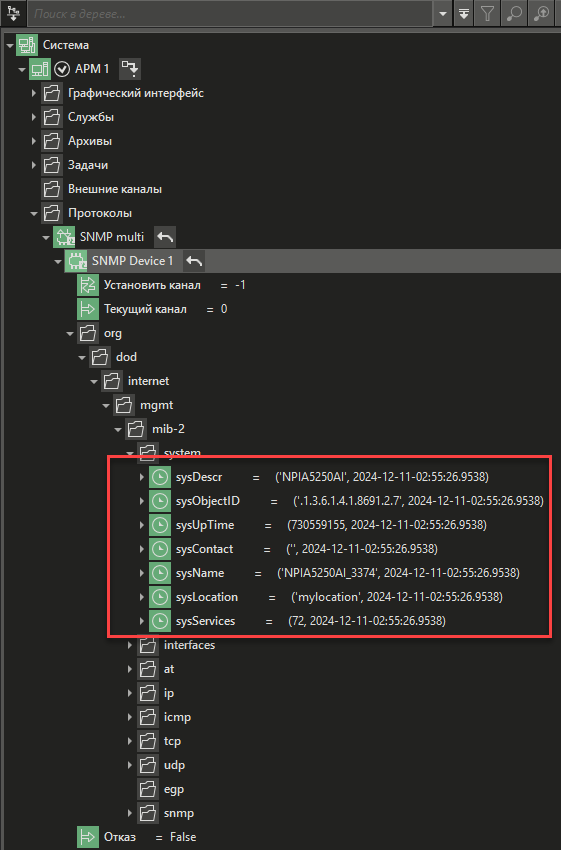The width and height of the screenshot is (561, 850).
Task: Select the Текущий канал value 0
Action: pyautogui.click(x=224, y=309)
